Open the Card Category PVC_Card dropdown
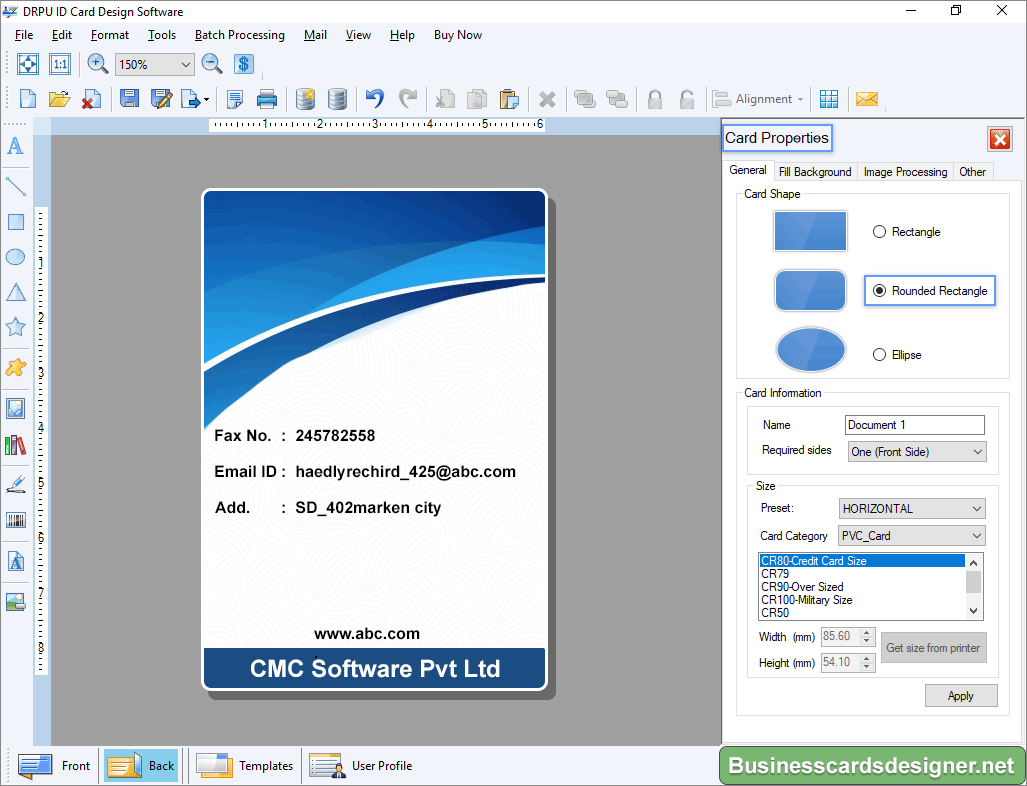 pos(912,536)
